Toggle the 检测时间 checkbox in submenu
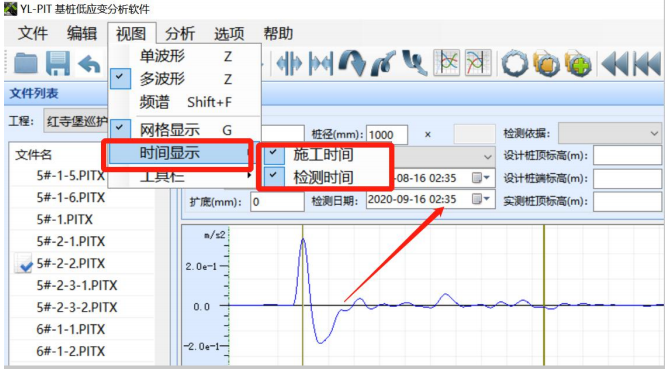The height and width of the screenshot is (370, 667). [x=274, y=176]
